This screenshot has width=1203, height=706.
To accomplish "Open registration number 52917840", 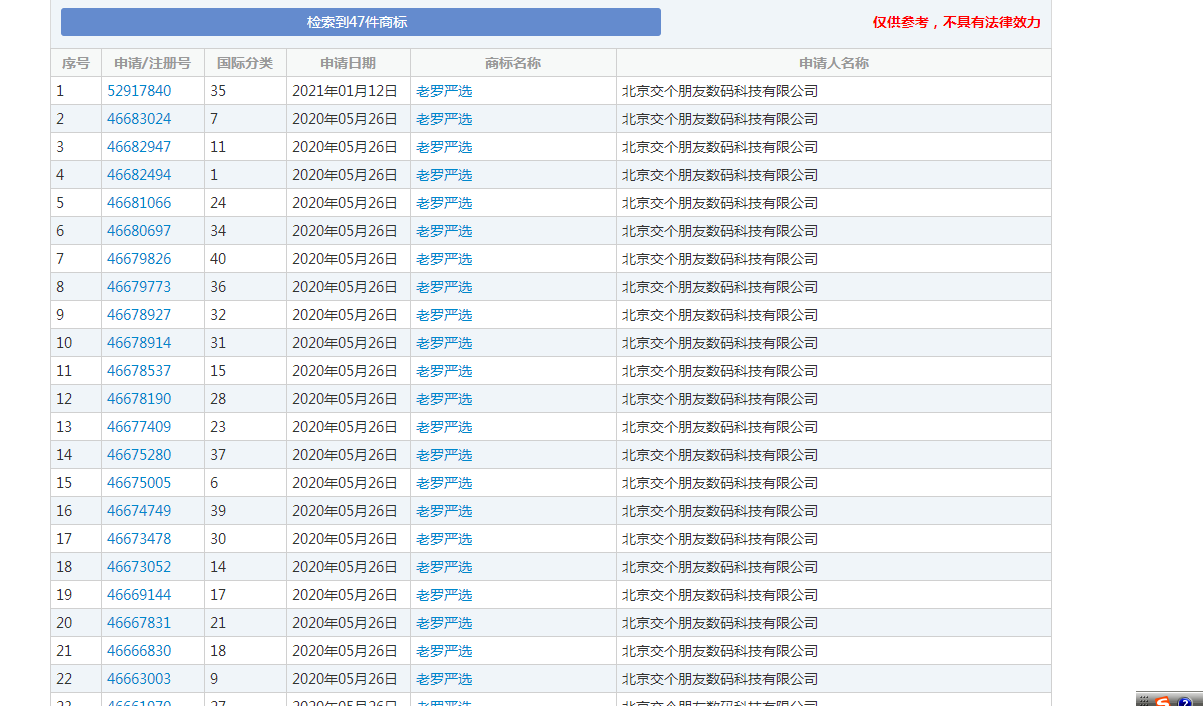I will pyautogui.click(x=139, y=91).
